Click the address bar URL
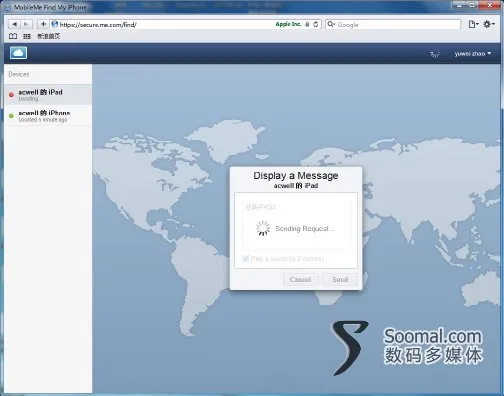 (98, 24)
